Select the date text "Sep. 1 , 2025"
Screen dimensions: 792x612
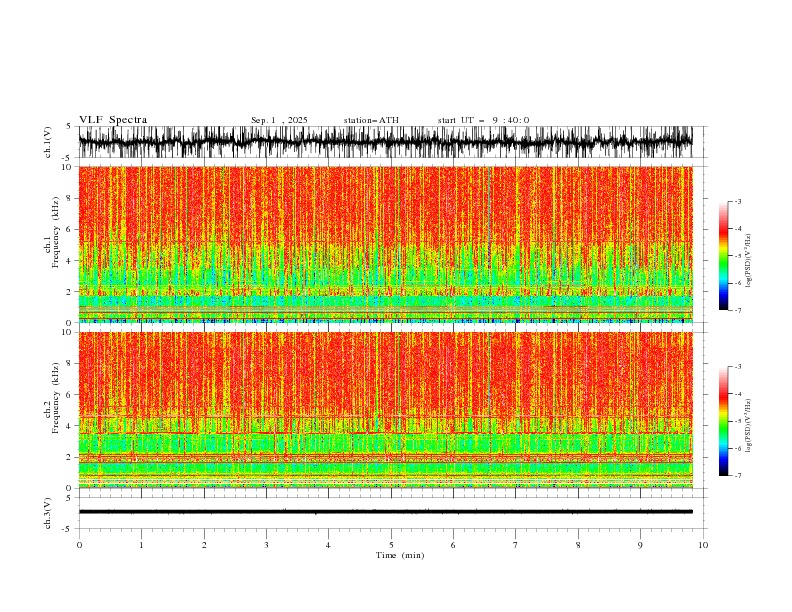click(x=279, y=120)
